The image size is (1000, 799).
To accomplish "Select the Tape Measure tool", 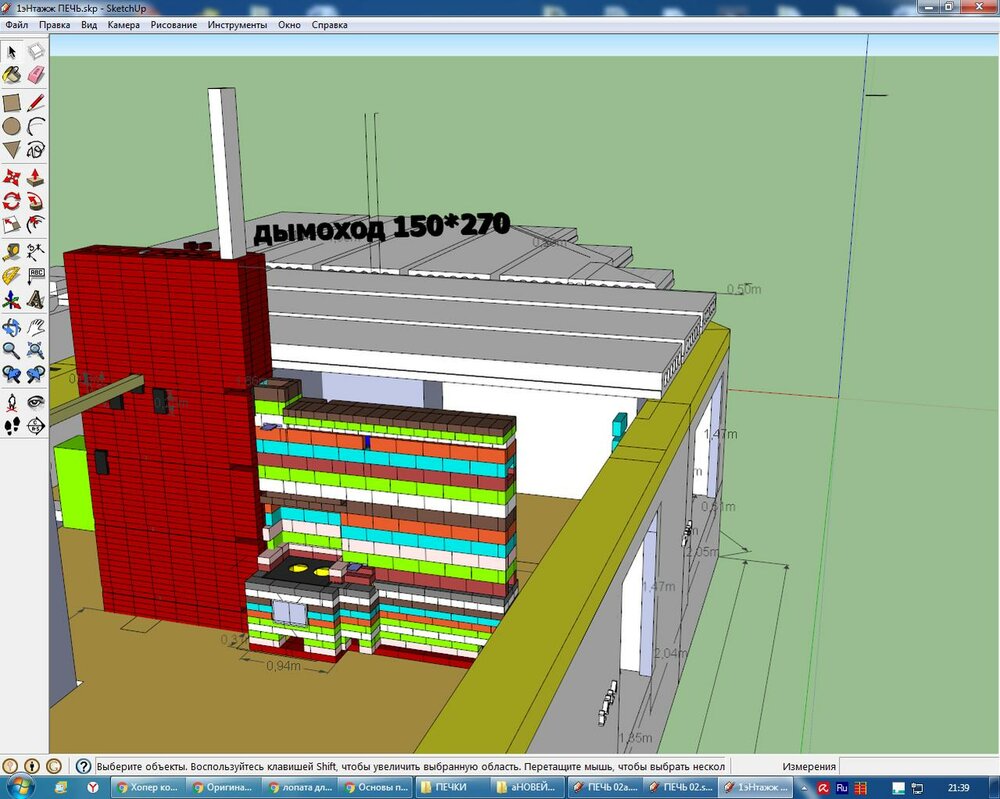I will (x=12, y=251).
